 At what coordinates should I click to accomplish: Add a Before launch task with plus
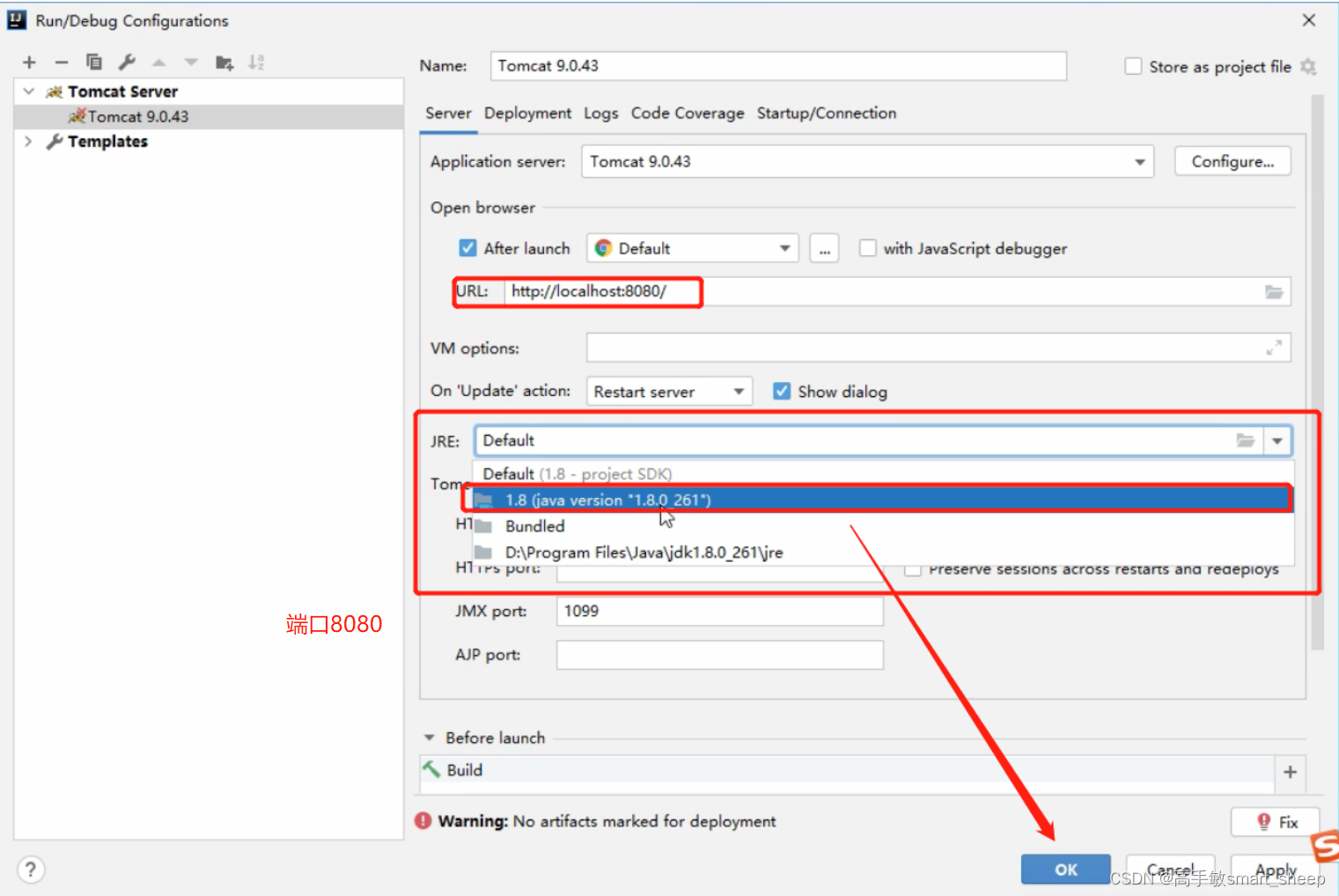pyautogui.click(x=1290, y=772)
